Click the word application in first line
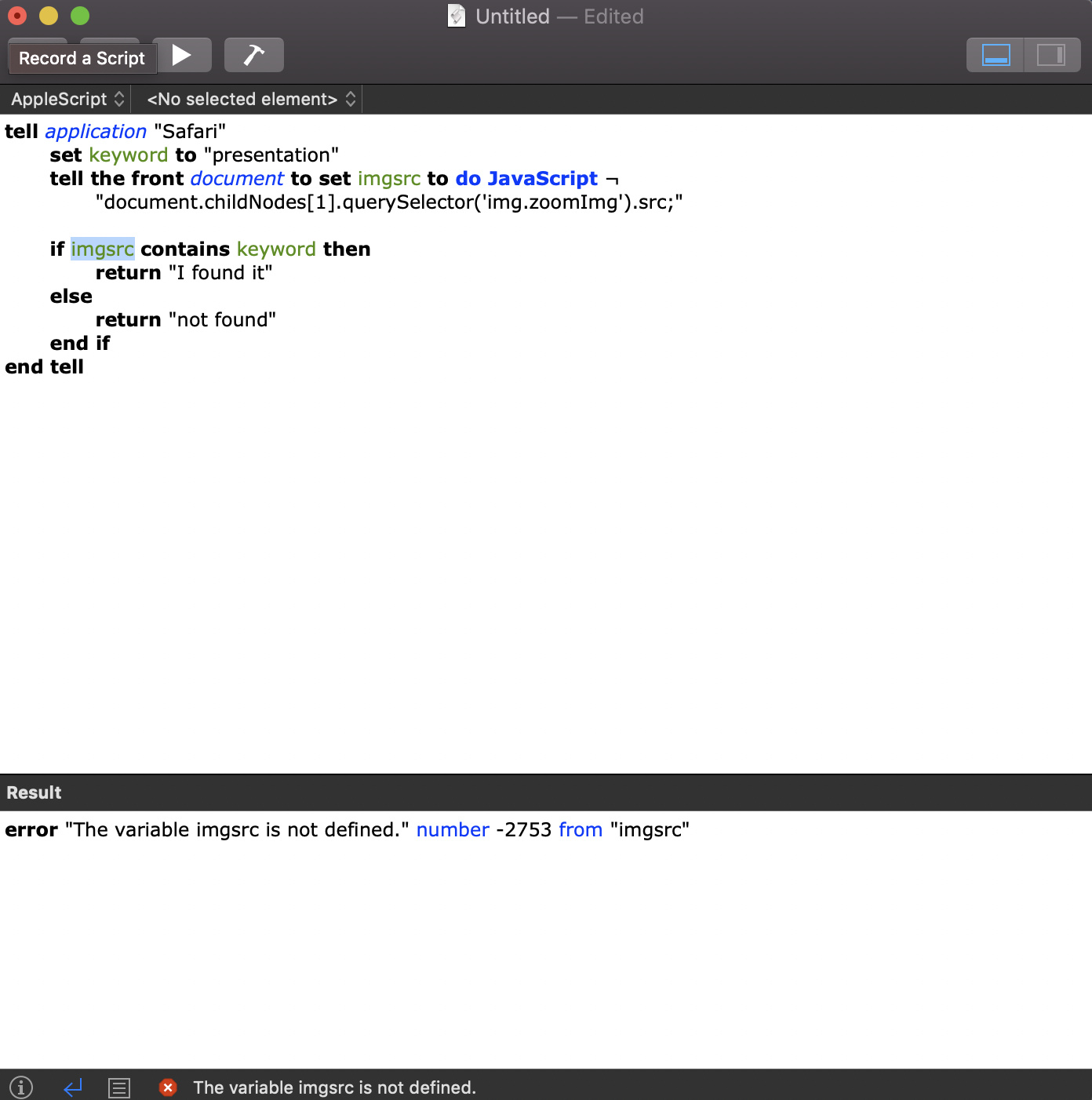Screen dimensions: 1092x1100 click(96, 131)
